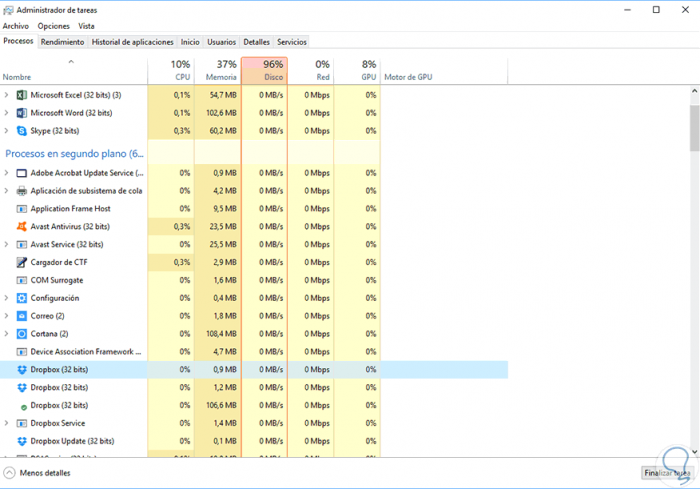Click the Avast Service icon
700x489 pixels.
(x=21, y=244)
